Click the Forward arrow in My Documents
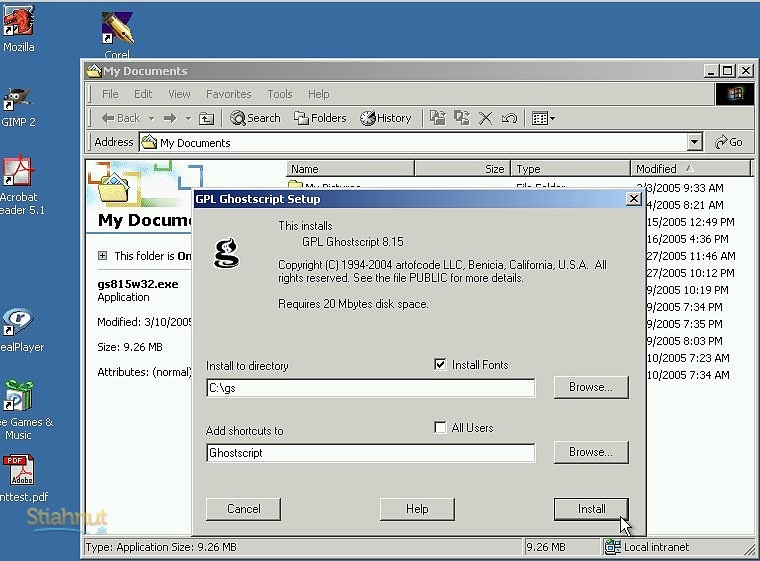Viewport: 760px width, 561px height. pyautogui.click(x=170, y=118)
